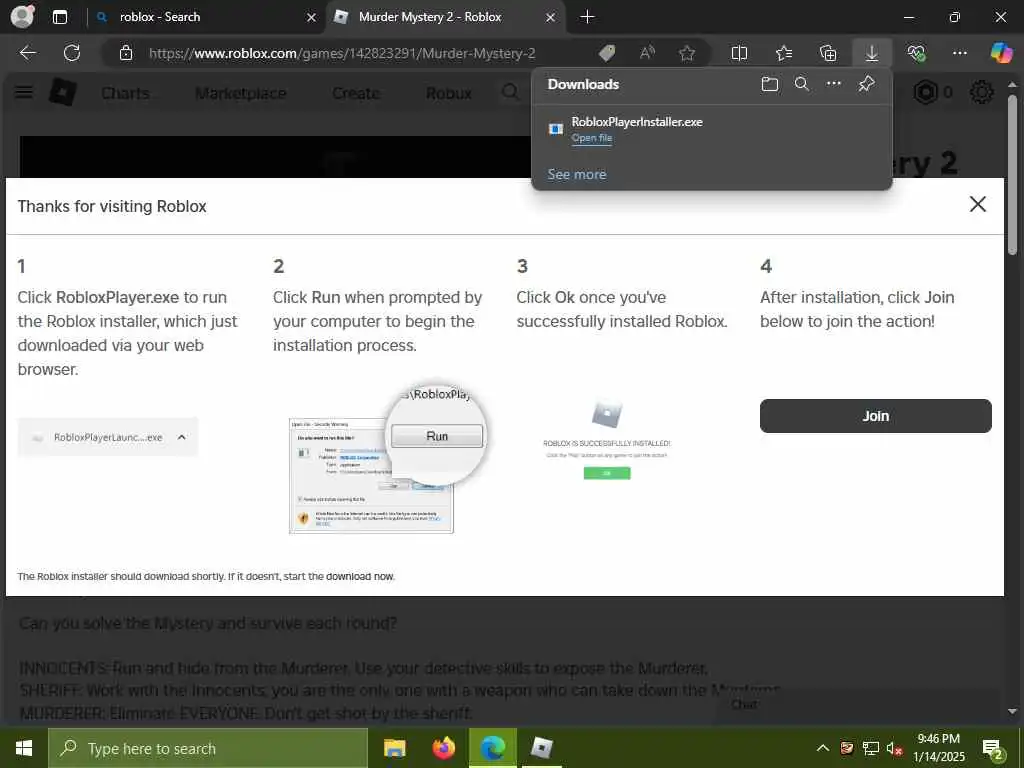Viewport: 1024px width, 768px height.
Task: Refresh the page with the reload icon
Action: 72,53
